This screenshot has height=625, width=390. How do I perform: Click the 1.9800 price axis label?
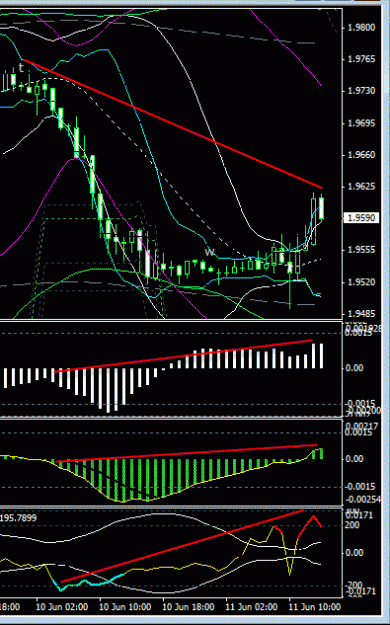coord(362,28)
